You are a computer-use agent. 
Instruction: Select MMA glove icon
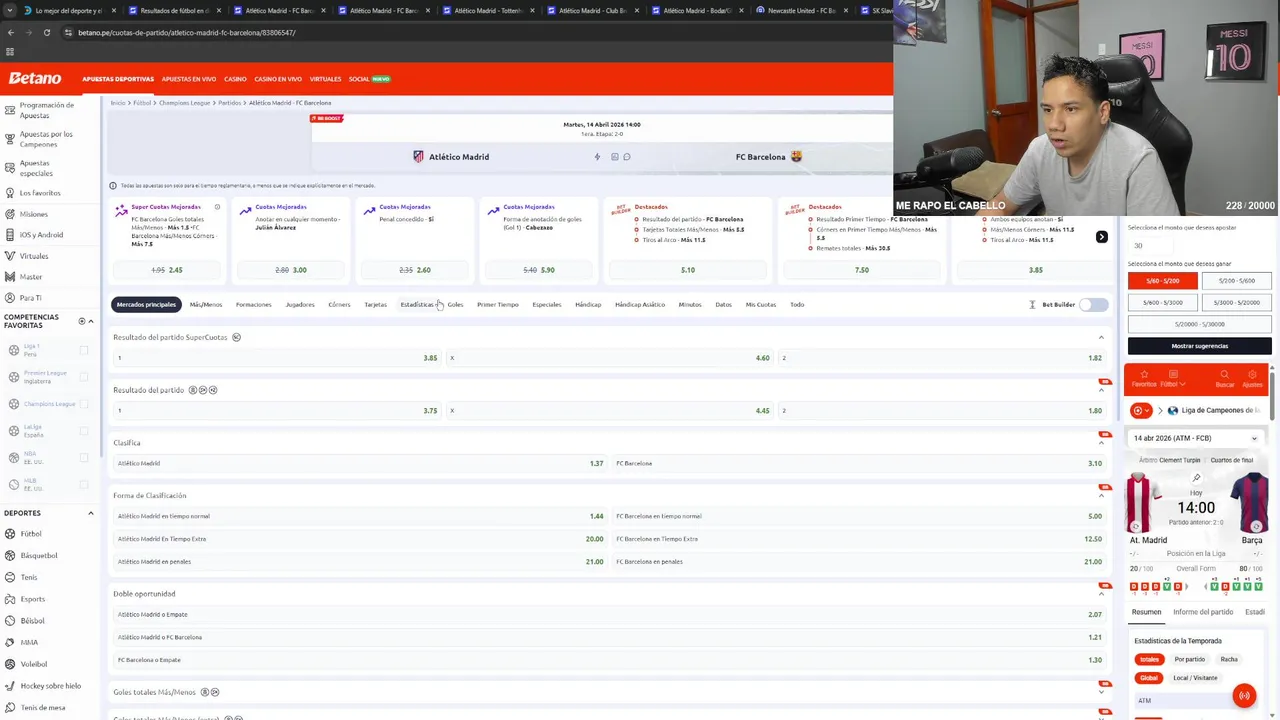point(10,642)
